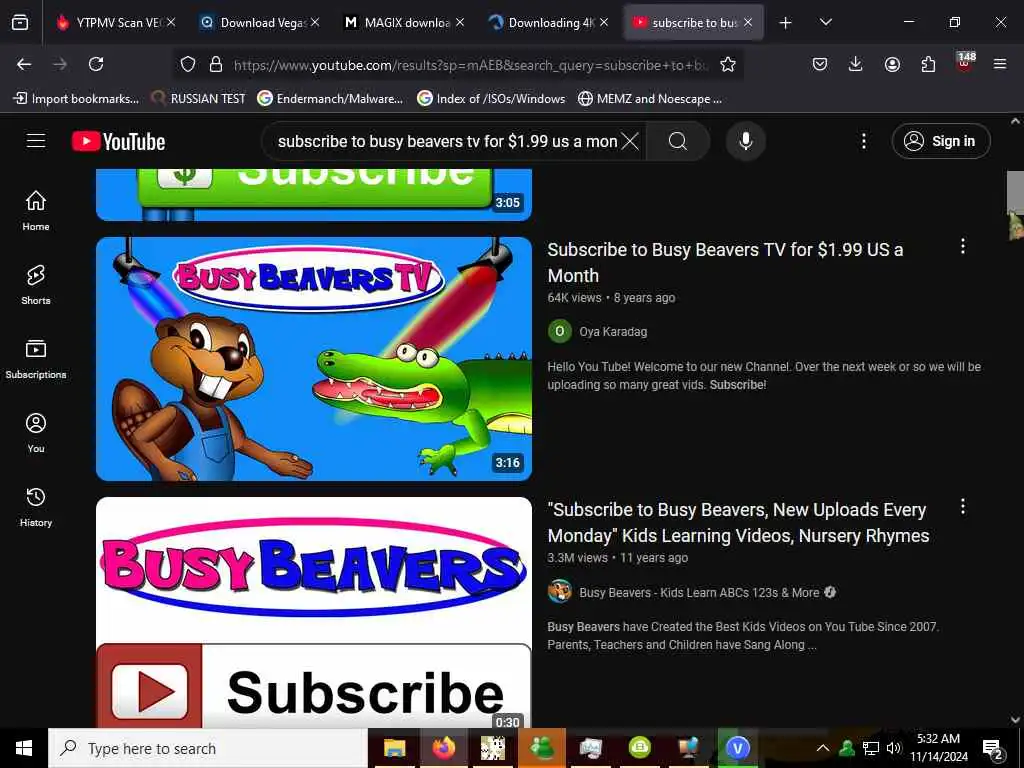1024x768 pixels.
Task: Visit Oya Karadag channel name
Action: [613, 332]
